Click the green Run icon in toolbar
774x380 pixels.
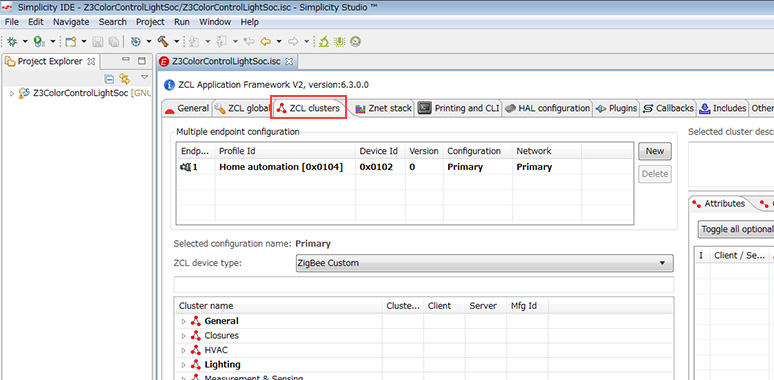[x=39, y=41]
